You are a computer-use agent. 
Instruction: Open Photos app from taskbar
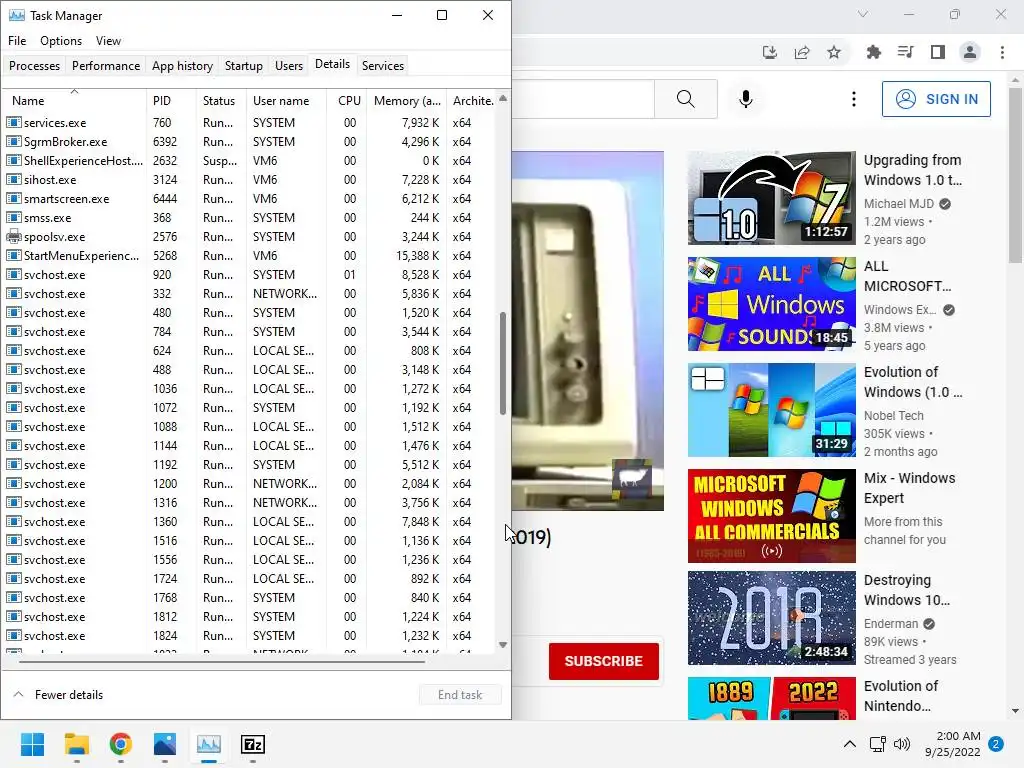click(x=165, y=744)
